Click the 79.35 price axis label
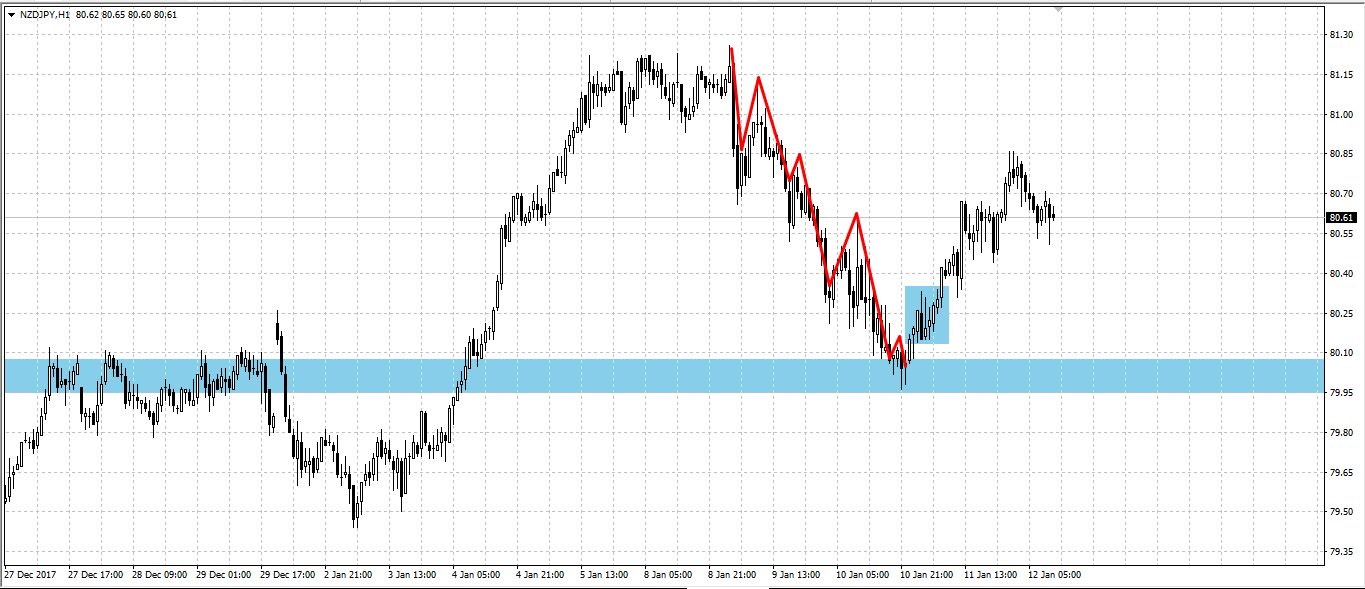 [x=1341, y=552]
